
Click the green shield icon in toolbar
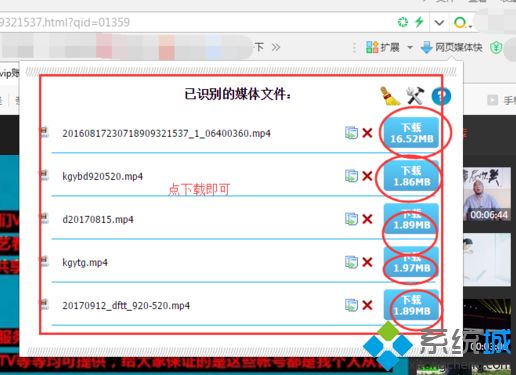(496, 48)
